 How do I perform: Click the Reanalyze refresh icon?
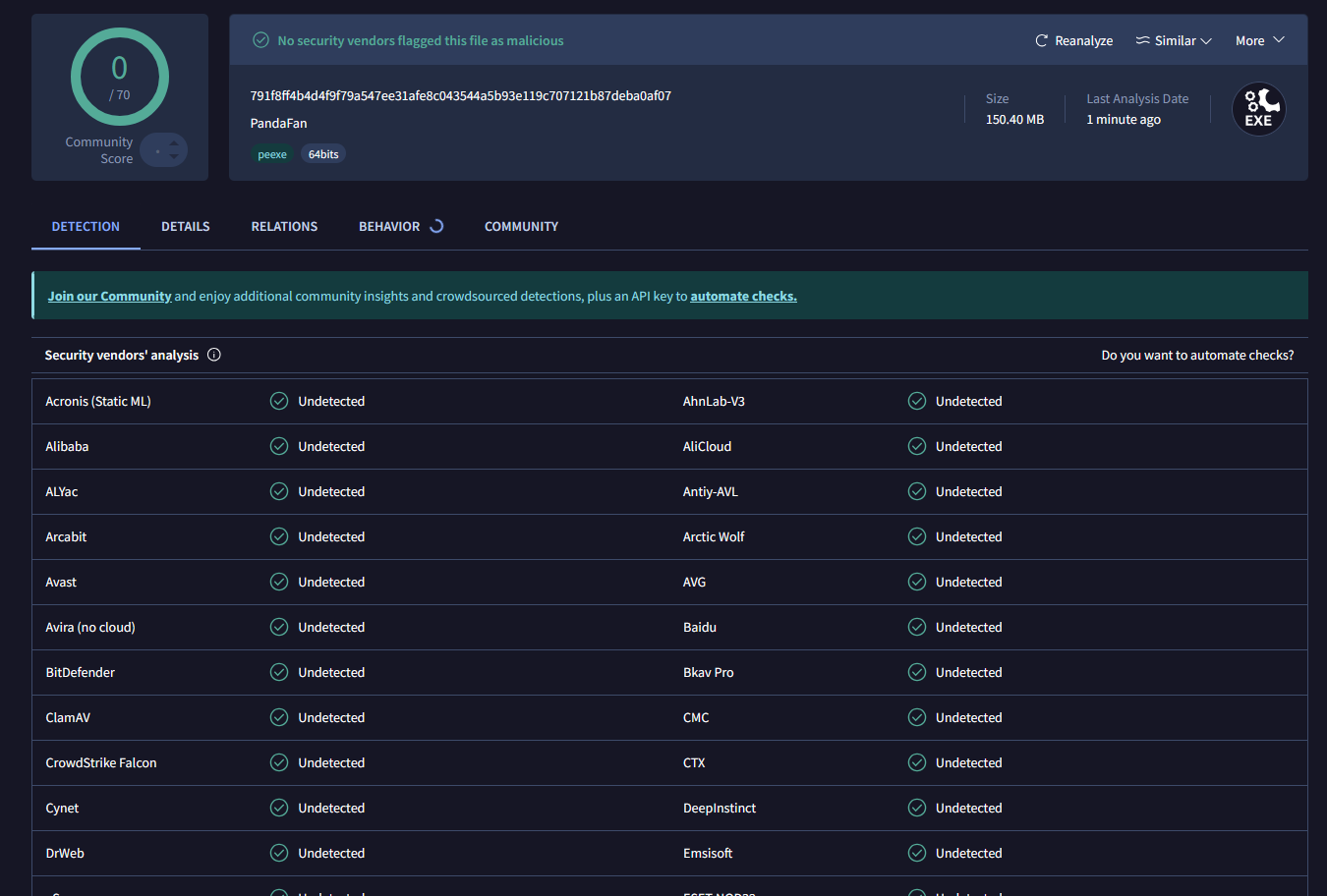1041,40
